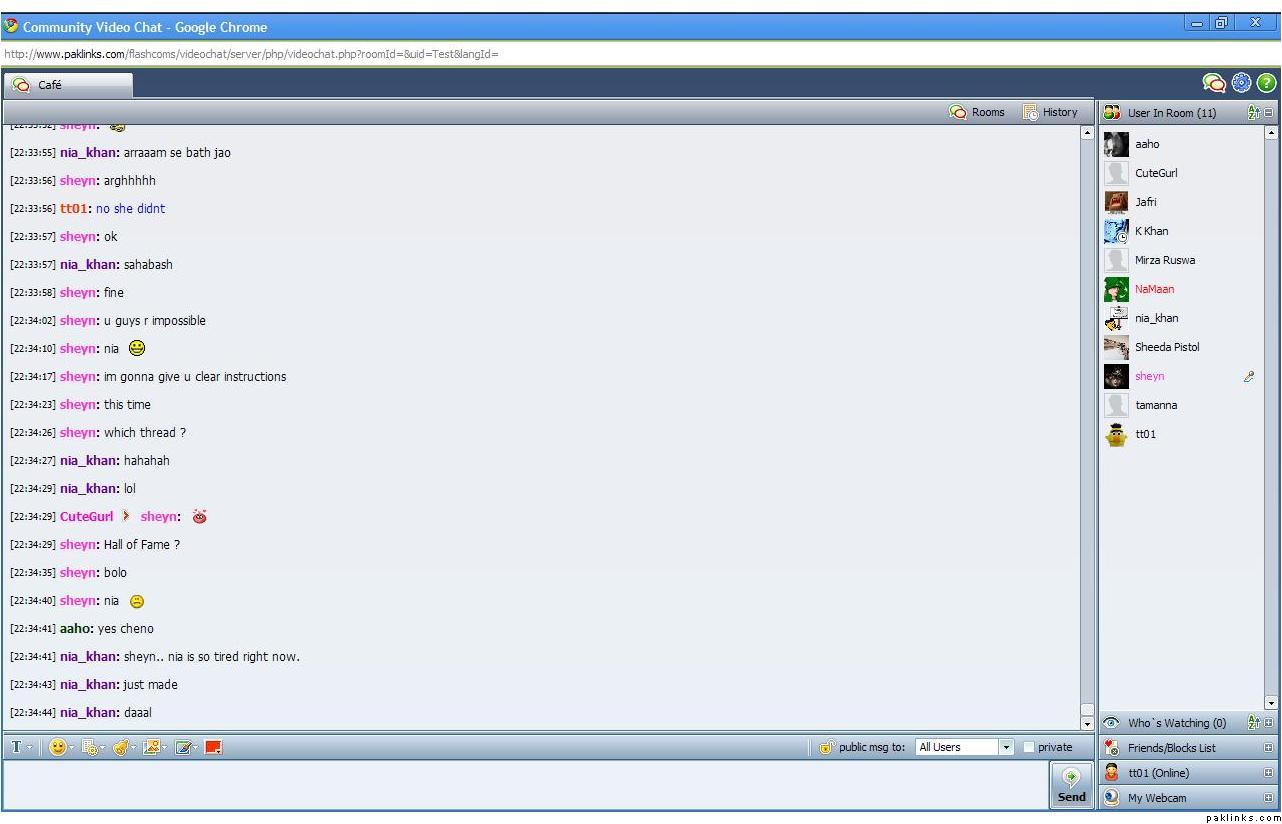Click the insert picture icon in toolbar
The image size is (1282, 824).
(151, 747)
